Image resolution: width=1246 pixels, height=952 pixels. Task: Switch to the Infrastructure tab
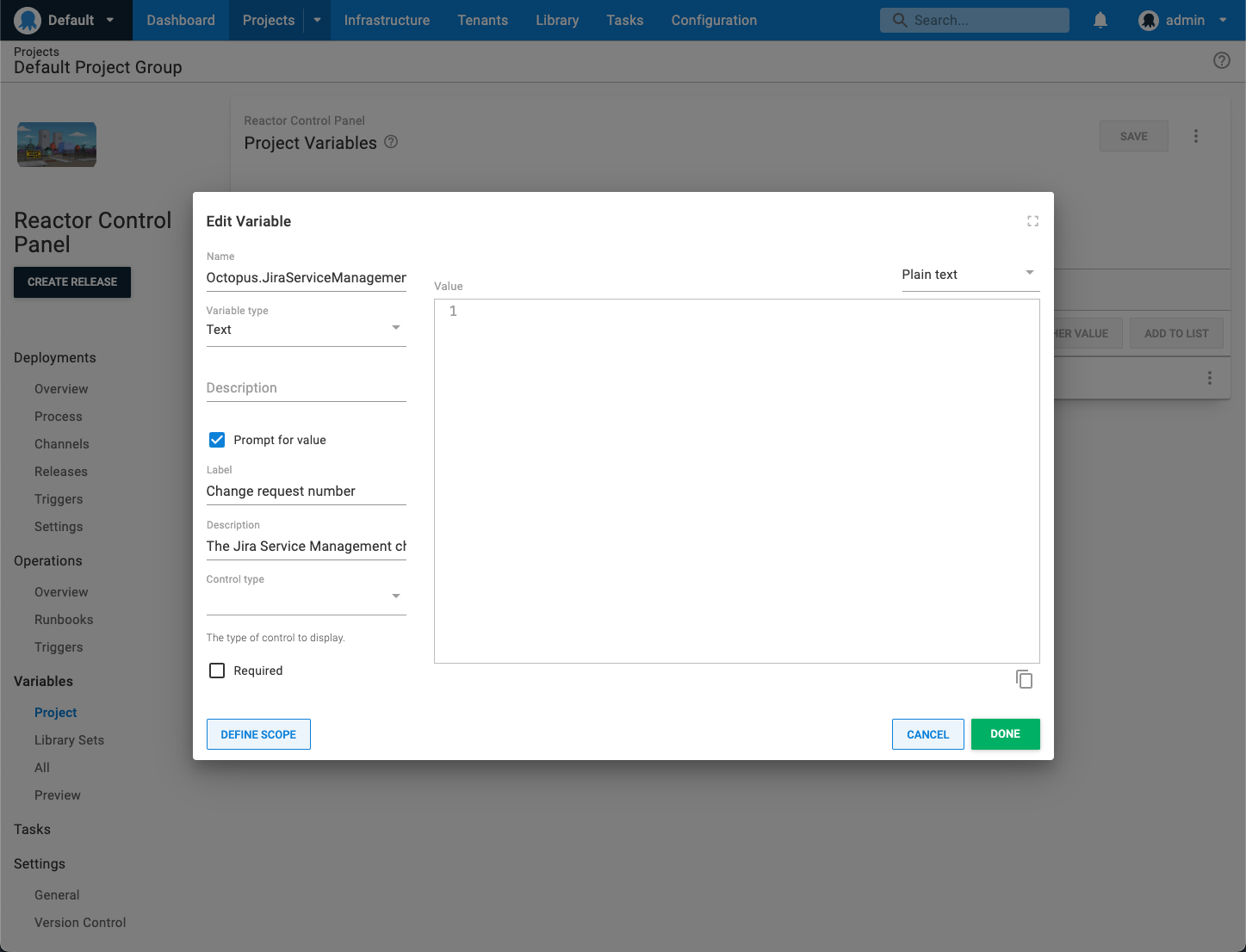[x=386, y=20]
